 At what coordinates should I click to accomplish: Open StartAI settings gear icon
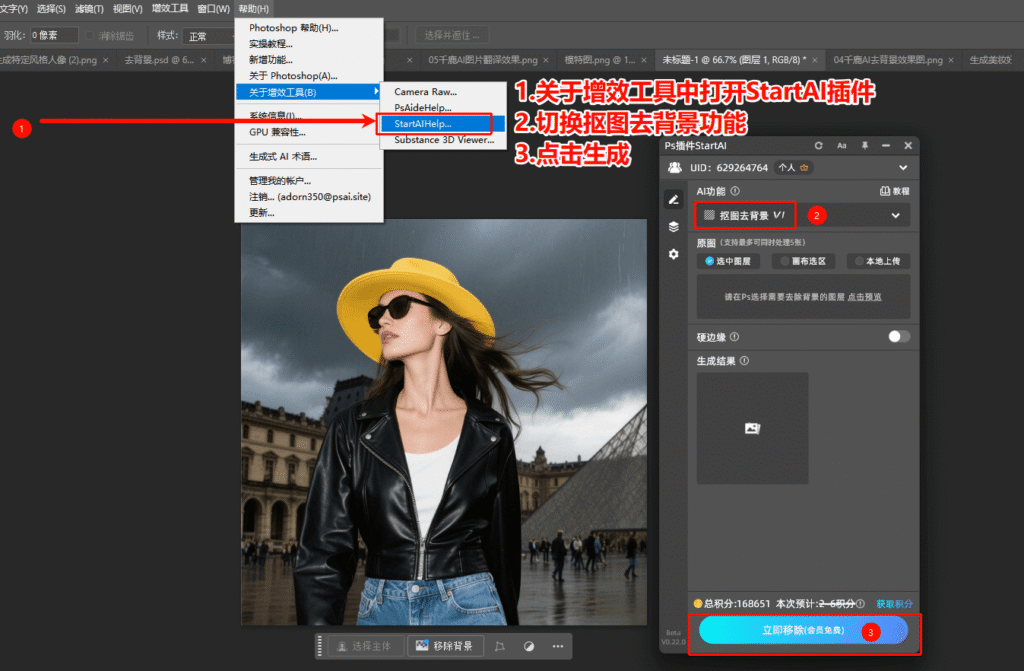click(x=674, y=254)
